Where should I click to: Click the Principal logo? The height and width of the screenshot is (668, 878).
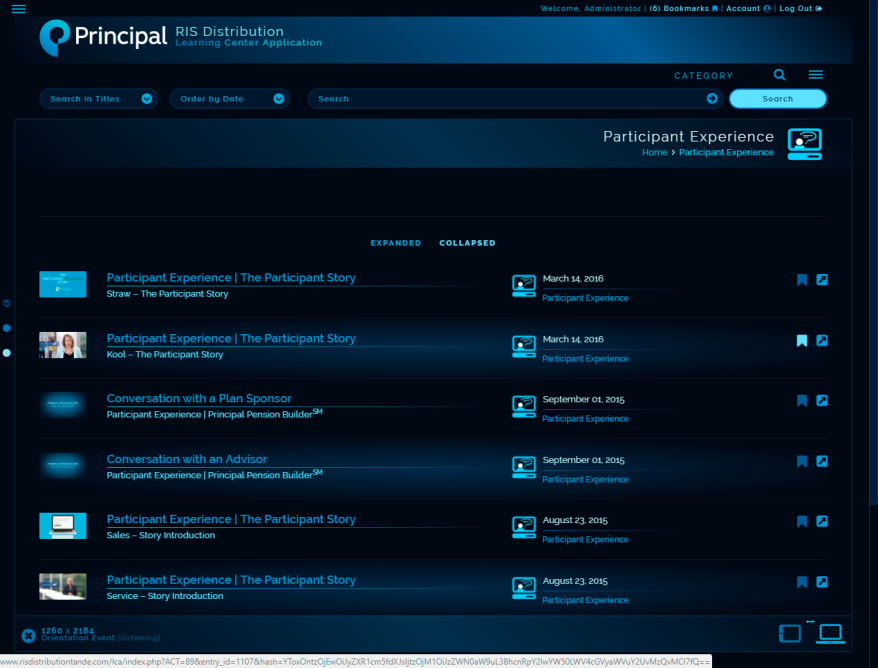pos(103,38)
